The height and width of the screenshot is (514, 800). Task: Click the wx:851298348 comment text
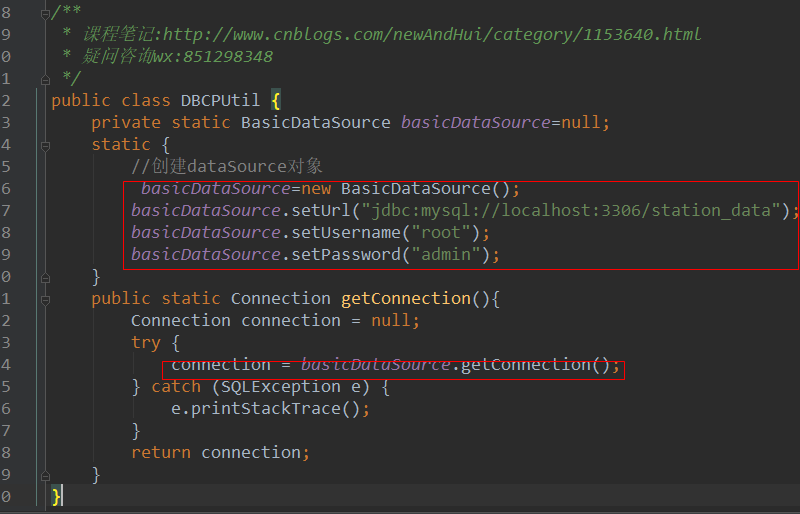point(213,56)
